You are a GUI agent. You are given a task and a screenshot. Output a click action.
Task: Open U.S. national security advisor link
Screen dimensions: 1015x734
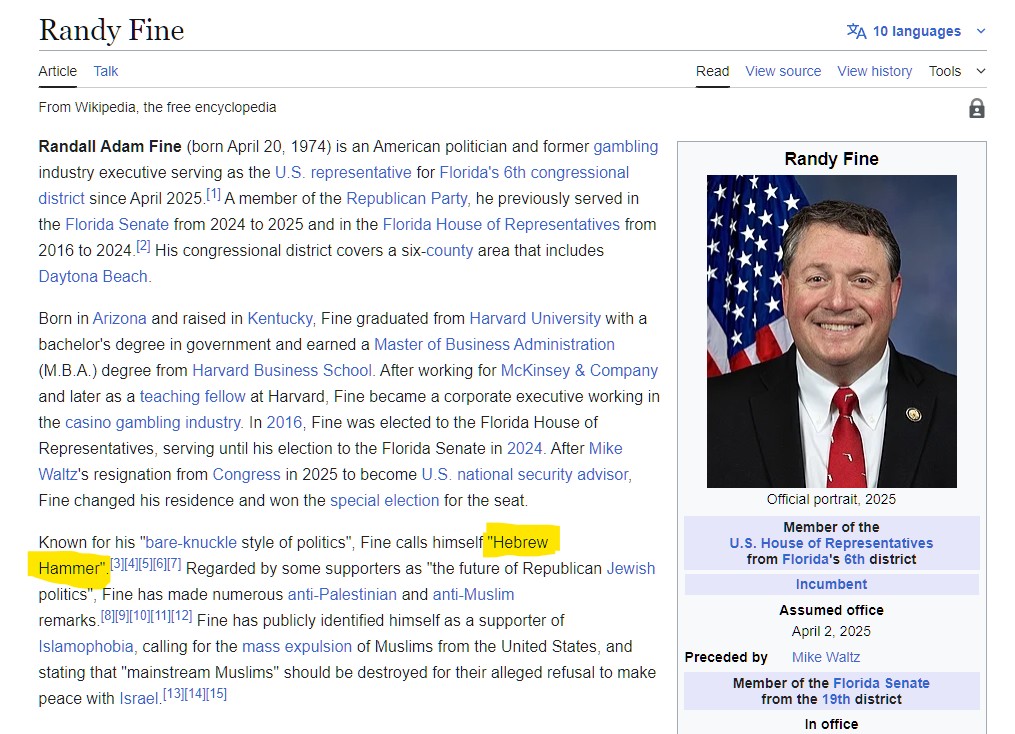pyautogui.click(x=525, y=474)
